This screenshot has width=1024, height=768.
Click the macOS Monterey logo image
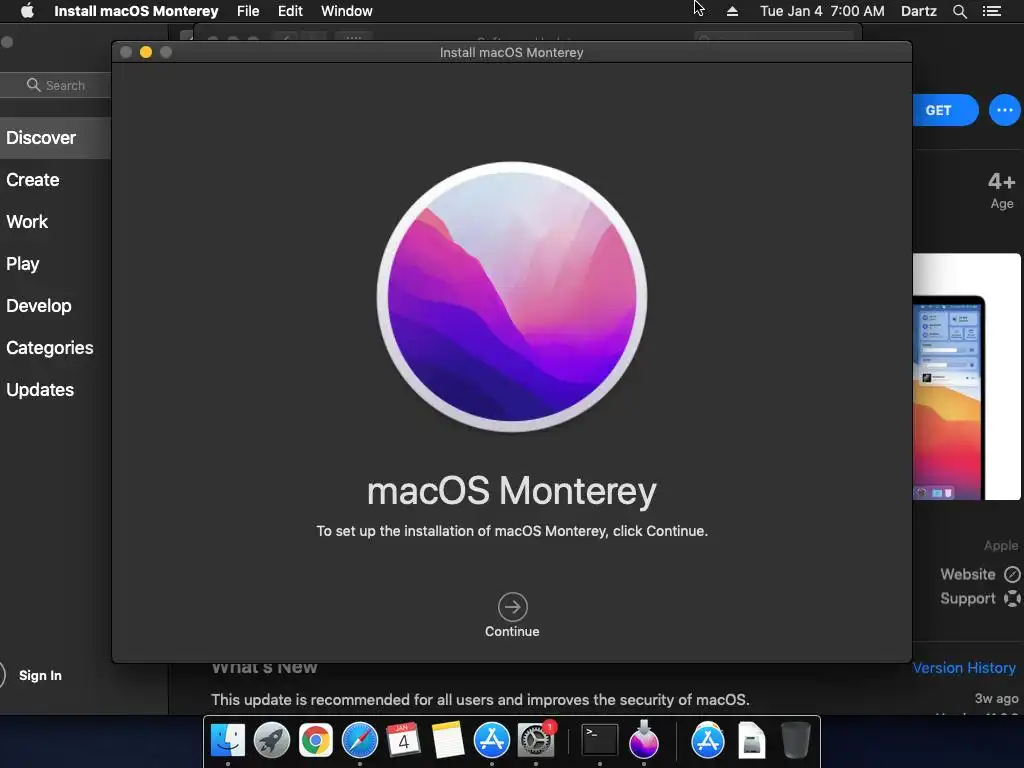(512, 296)
